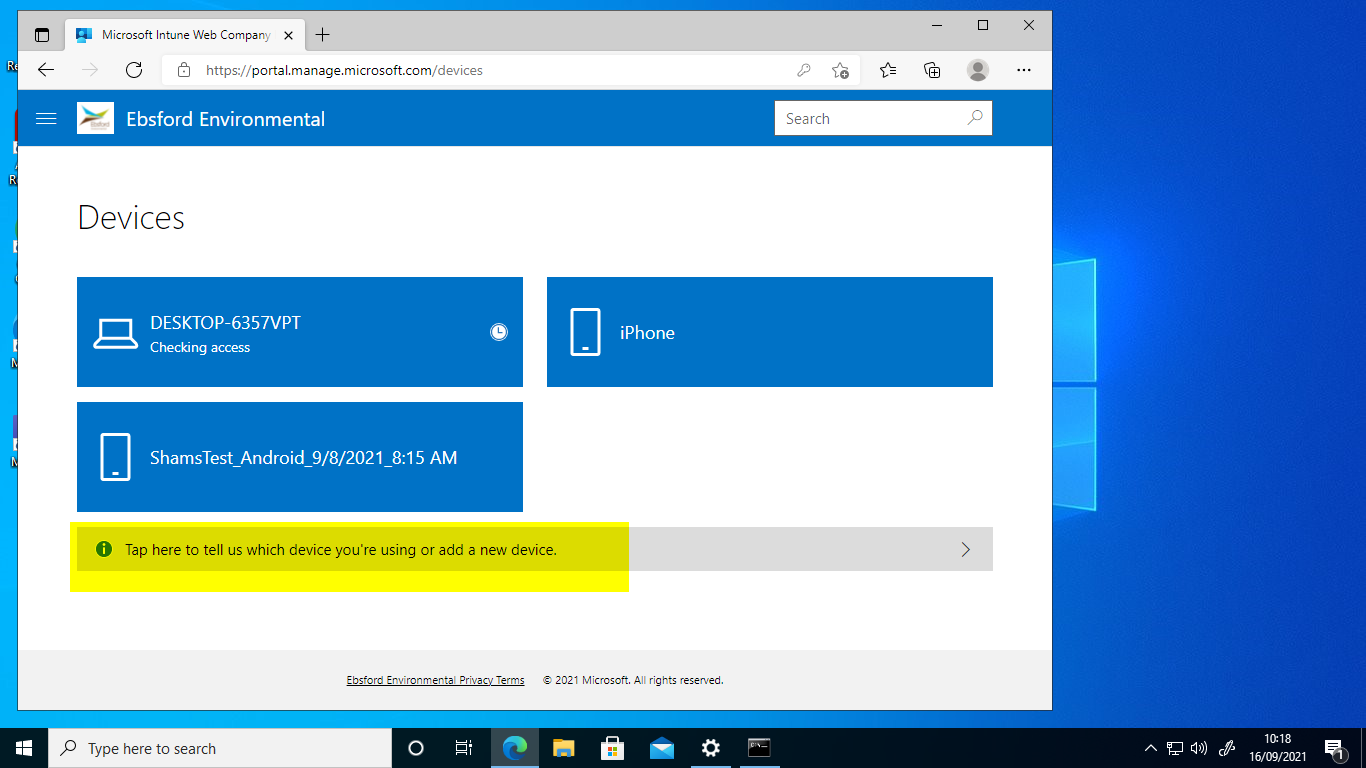Open the ShamsTest_Android device tile

click(x=300, y=457)
